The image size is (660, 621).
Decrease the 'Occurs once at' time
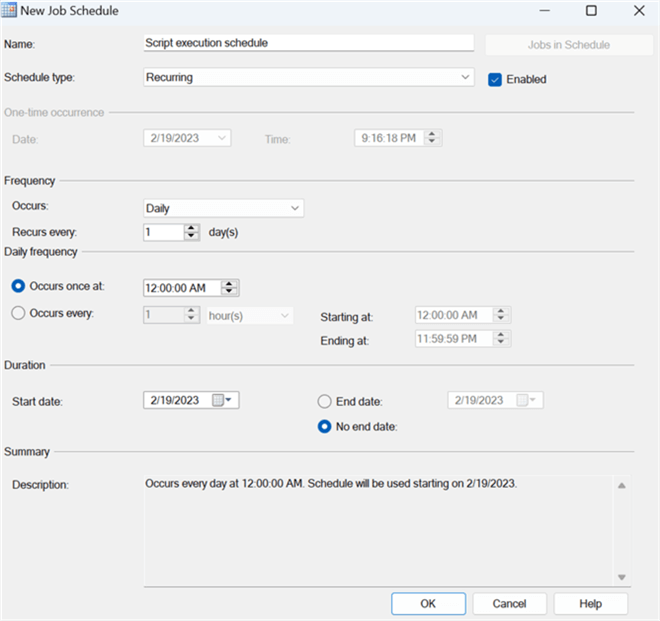[230, 292]
